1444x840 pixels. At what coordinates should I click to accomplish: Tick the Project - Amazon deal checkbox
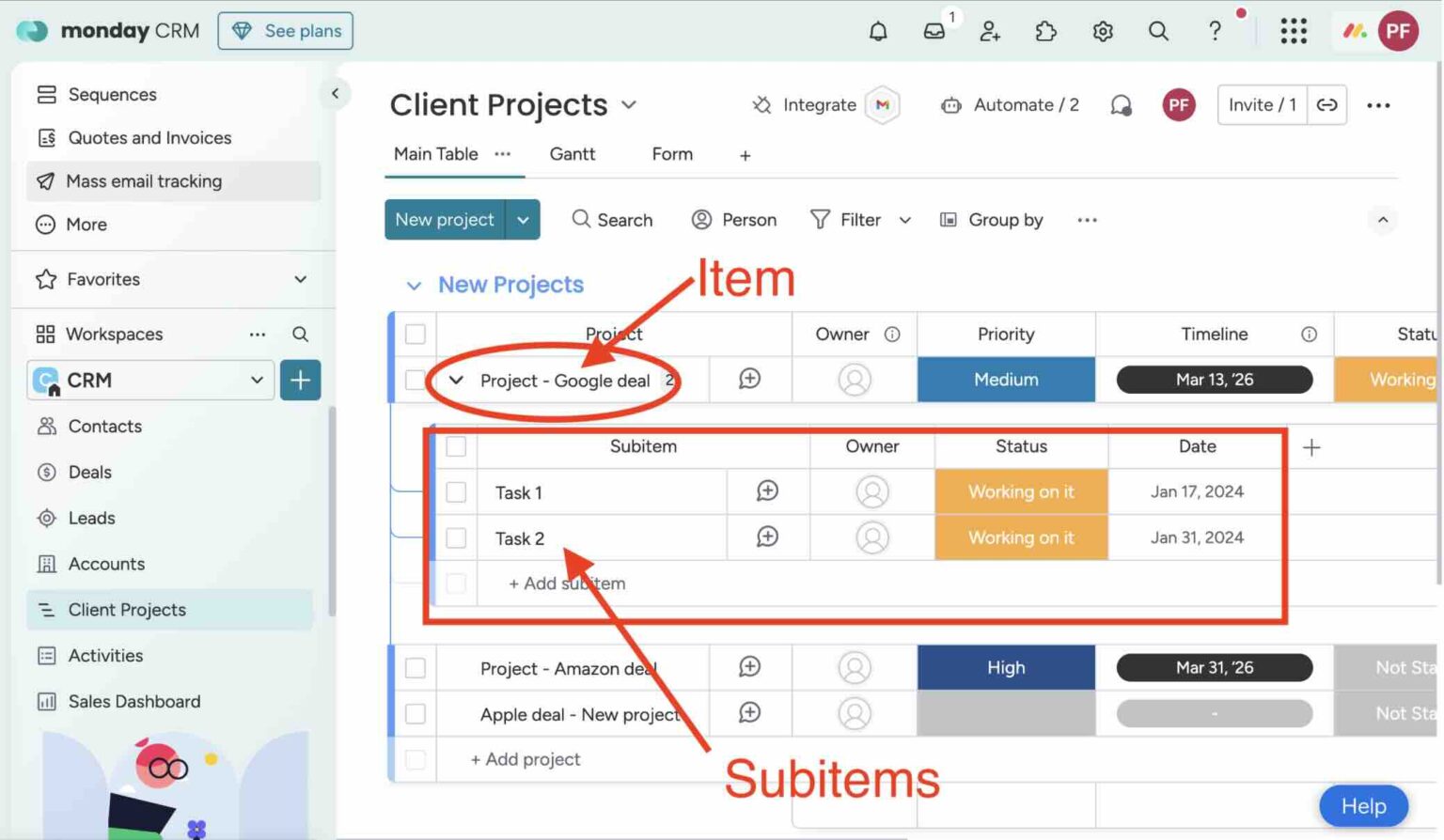(x=416, y=668)
